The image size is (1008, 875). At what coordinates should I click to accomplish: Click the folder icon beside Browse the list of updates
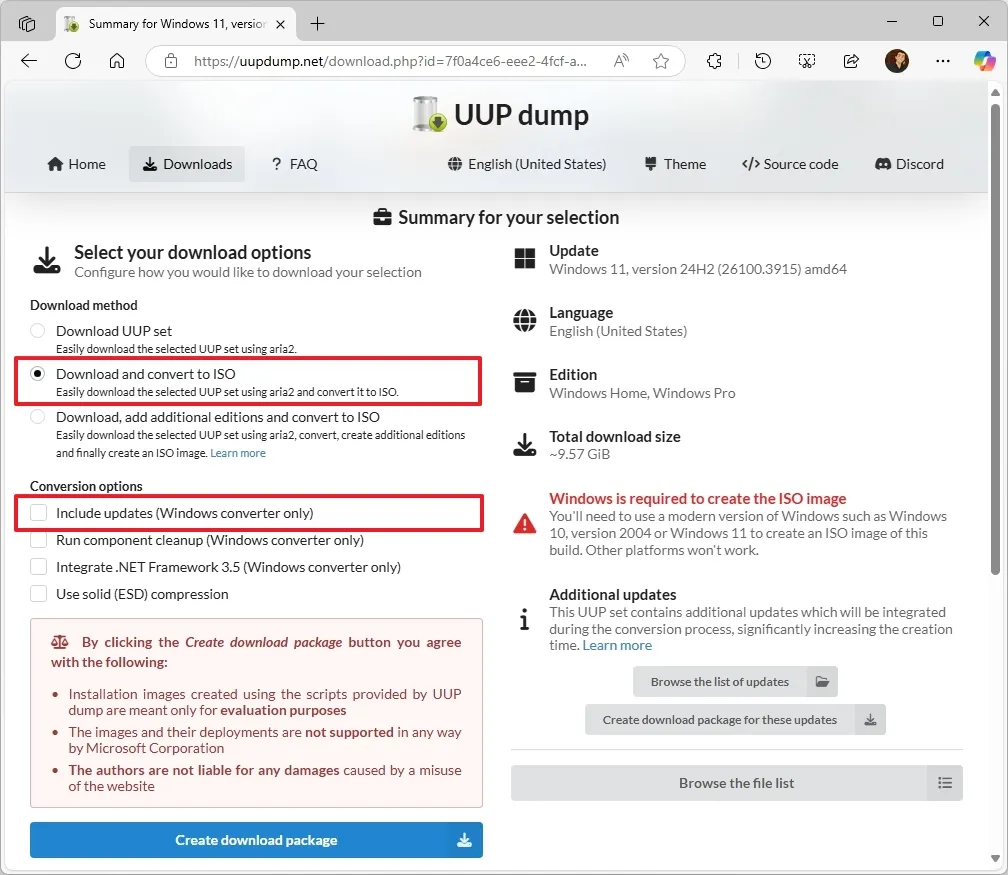tap(822, 681)
